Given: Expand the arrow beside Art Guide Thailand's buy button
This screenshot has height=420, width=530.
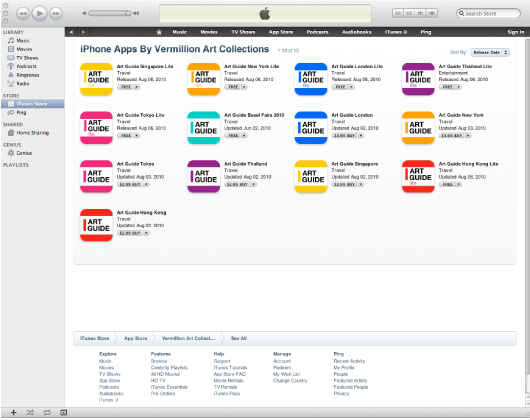Looking at the screenshot, I should pos(254,184).
